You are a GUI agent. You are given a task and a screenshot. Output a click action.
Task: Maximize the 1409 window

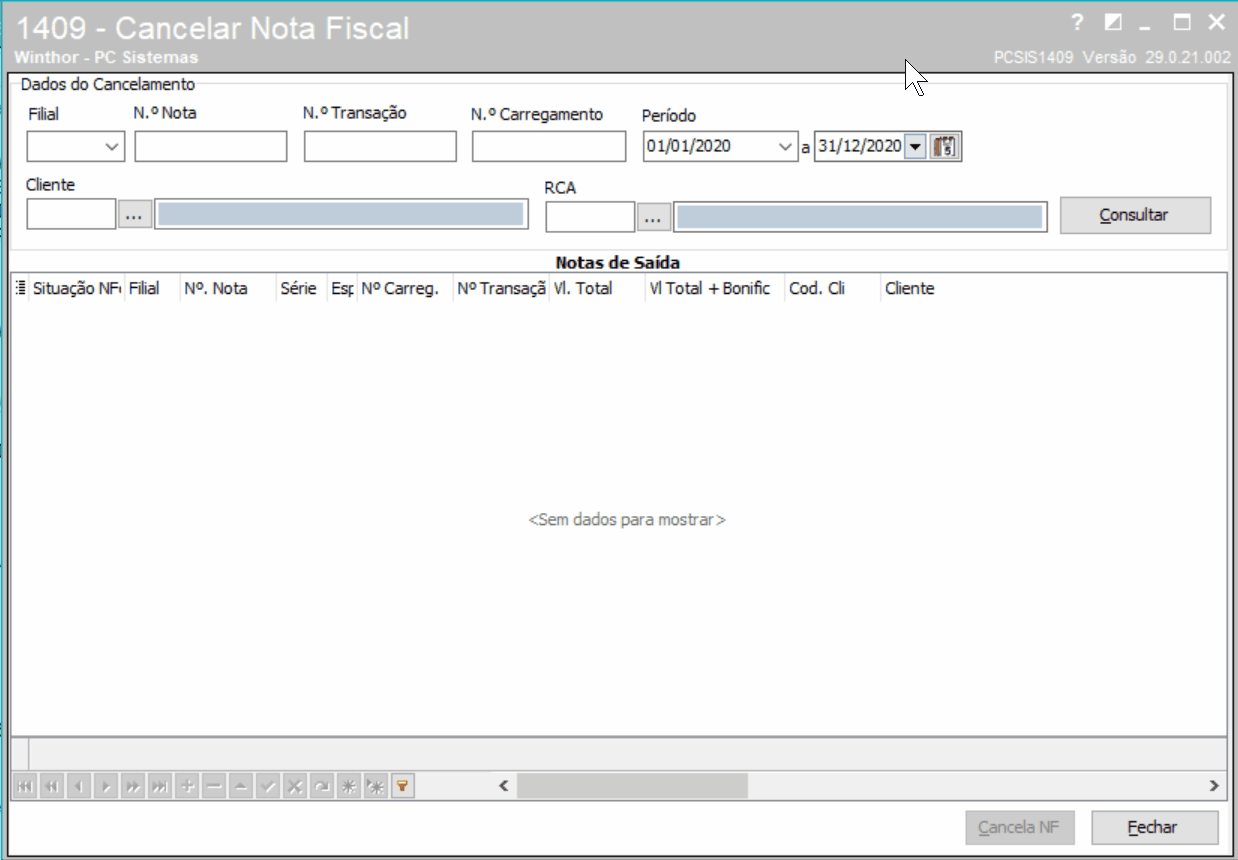1182,22
